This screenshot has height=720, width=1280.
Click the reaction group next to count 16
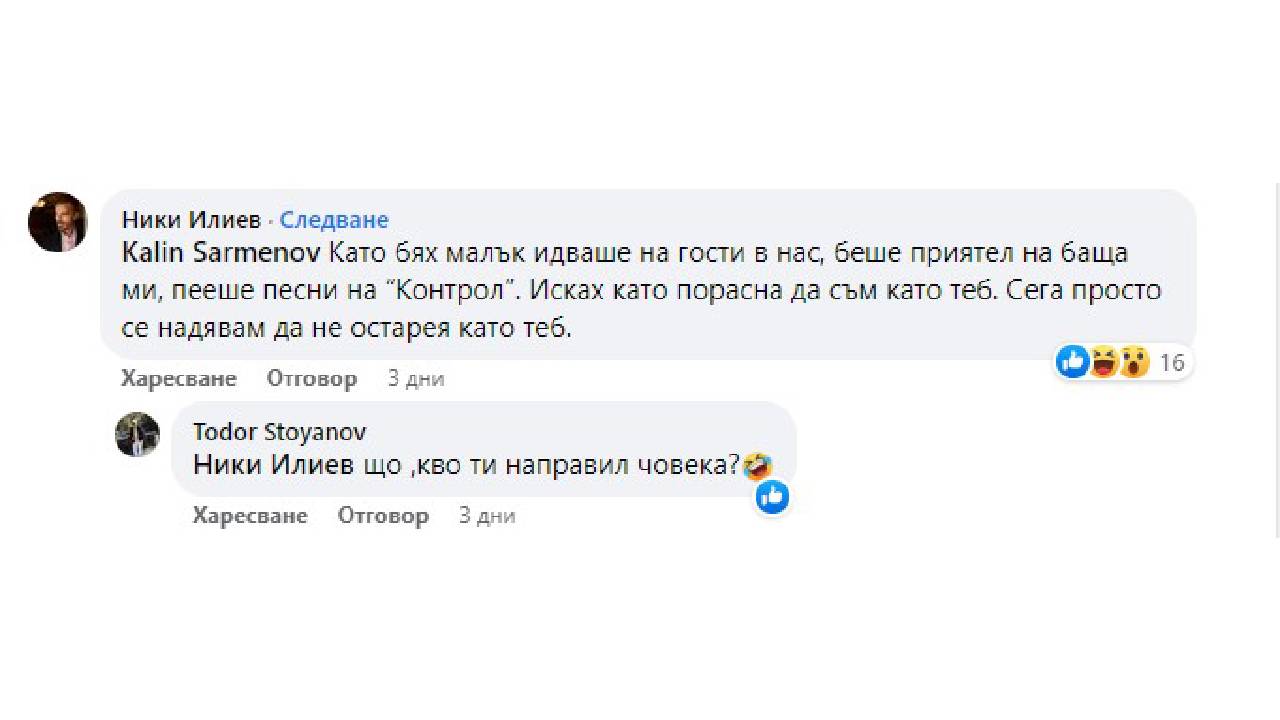1102,362
